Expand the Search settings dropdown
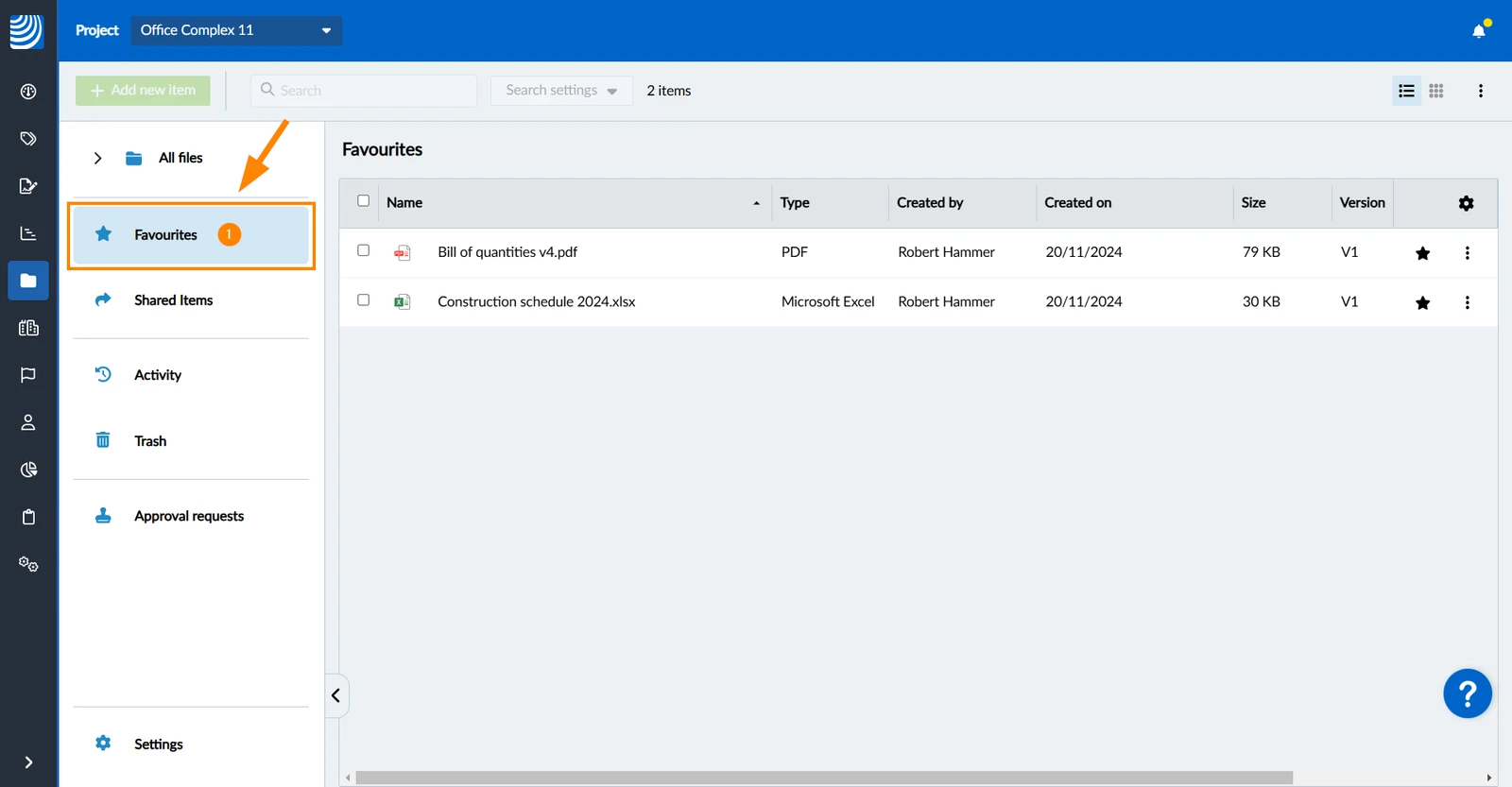Image resolution: width=1512 pixels, height=787 pixels. click(x=561, y=91)
